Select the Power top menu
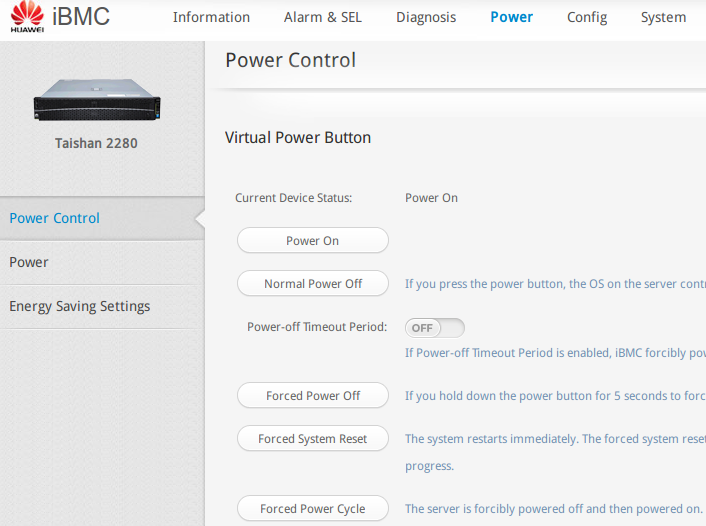This screenshot has width=706, height=526. coord(511,17)
